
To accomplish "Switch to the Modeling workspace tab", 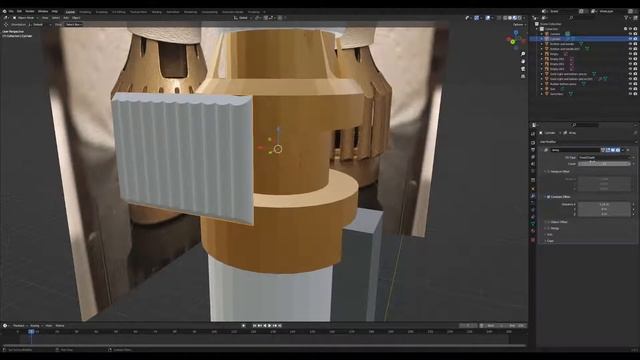I will pos(85,12).
